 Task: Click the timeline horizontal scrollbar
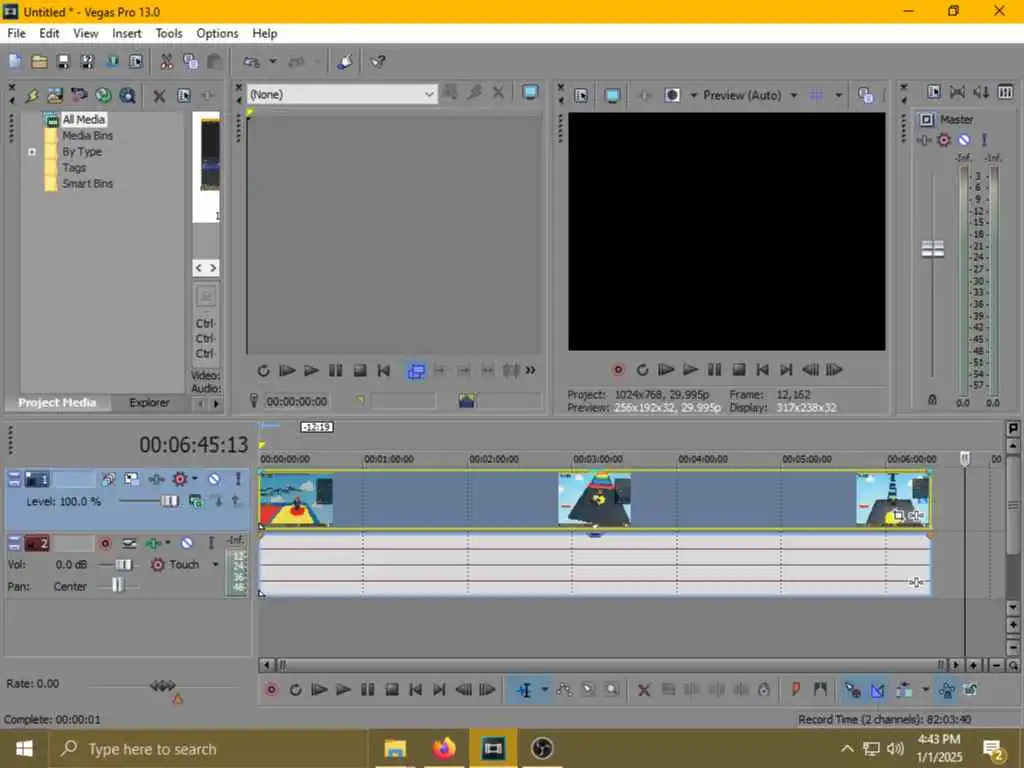click(611, 665)
